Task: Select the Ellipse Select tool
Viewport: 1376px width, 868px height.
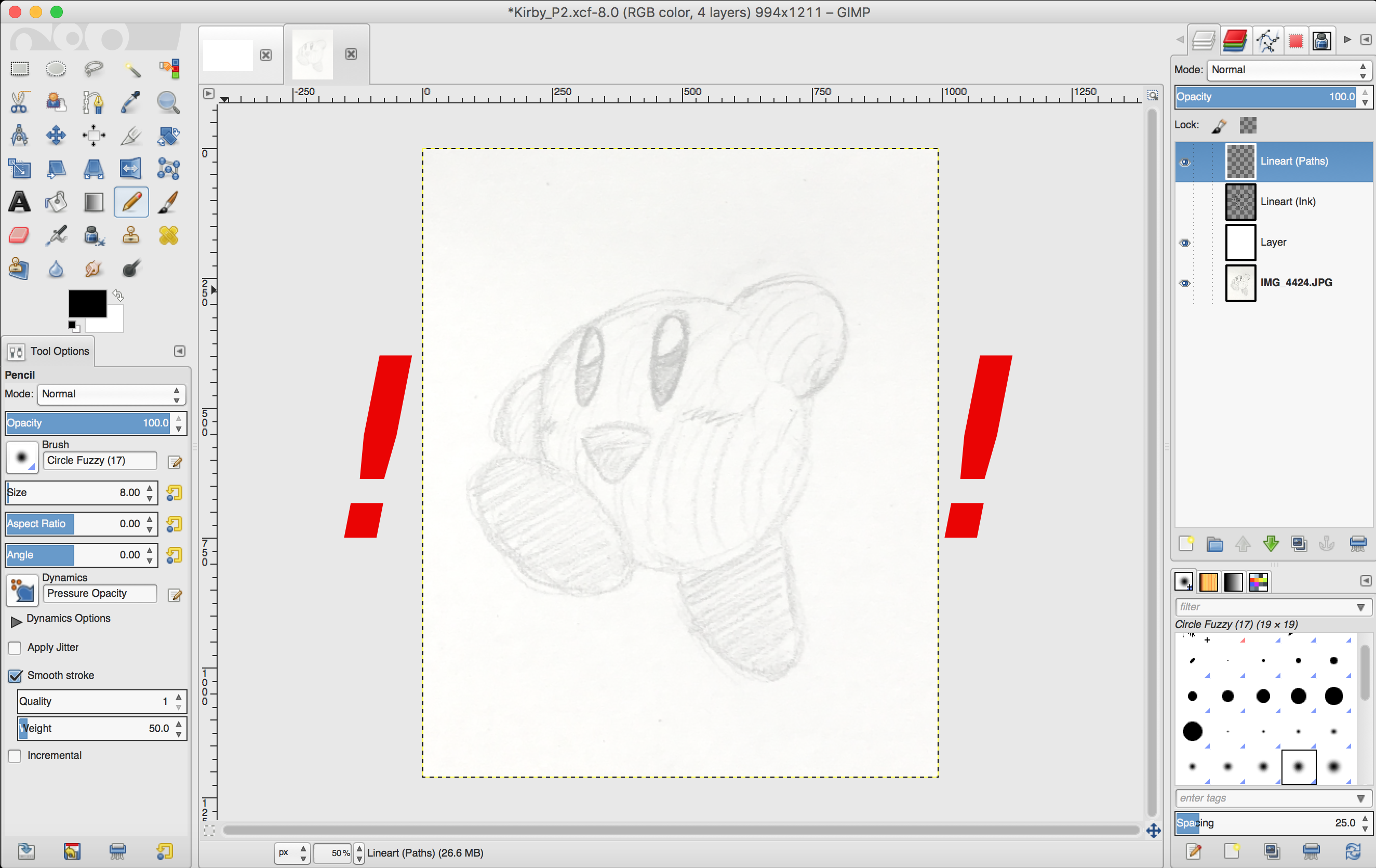Action: tap(56, 69)
